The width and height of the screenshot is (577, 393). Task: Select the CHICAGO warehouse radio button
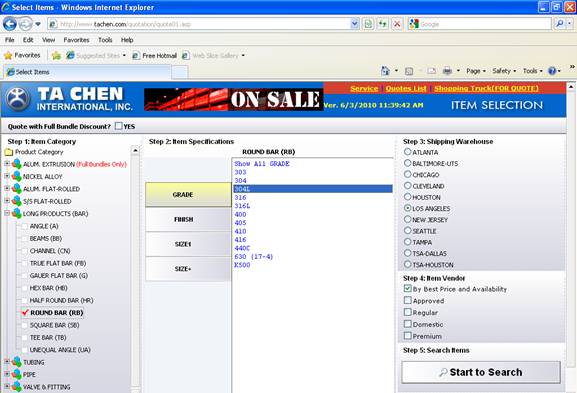(x=407, y=174)
